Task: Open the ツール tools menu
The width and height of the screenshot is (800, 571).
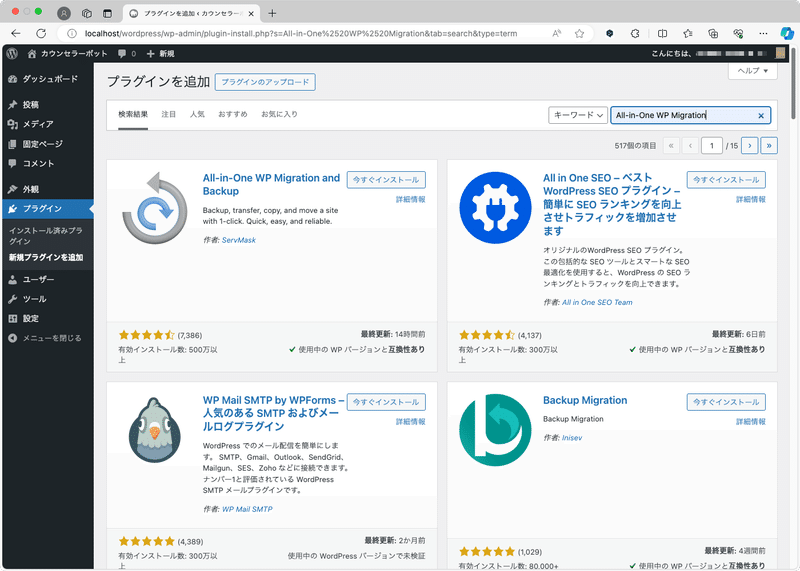Action: [47, 299]
